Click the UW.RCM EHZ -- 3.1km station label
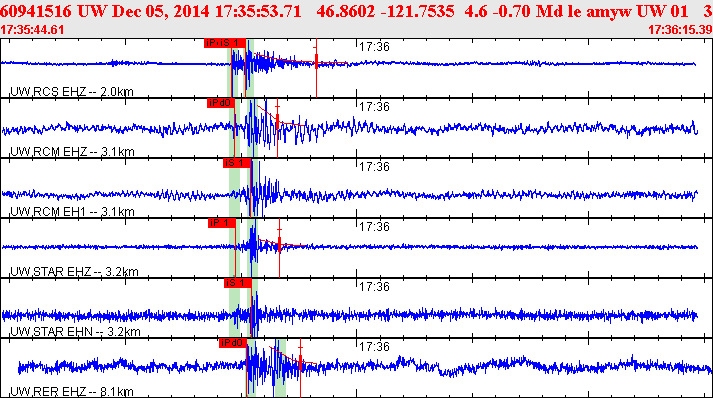 (72, 151)
